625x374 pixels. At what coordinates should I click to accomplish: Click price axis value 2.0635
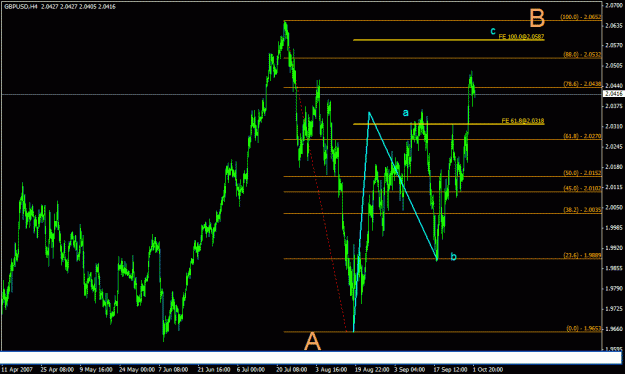614,26
